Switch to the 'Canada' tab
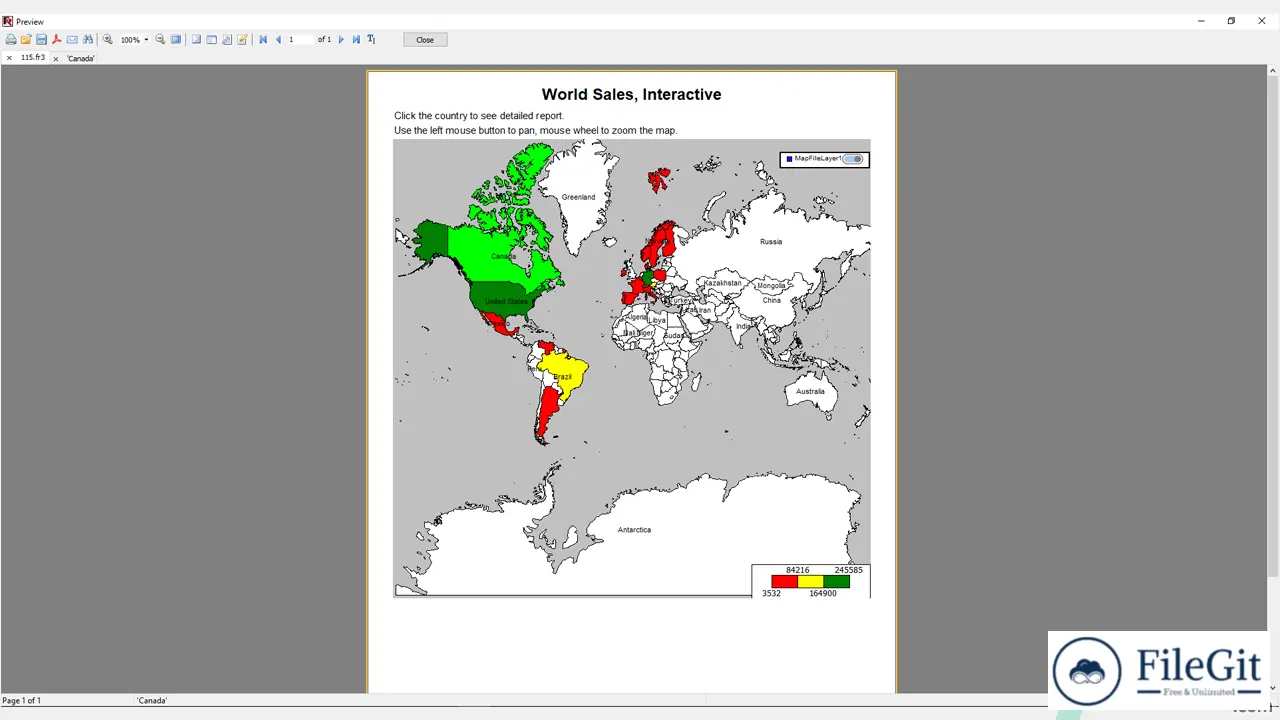 tap(81, 58)
